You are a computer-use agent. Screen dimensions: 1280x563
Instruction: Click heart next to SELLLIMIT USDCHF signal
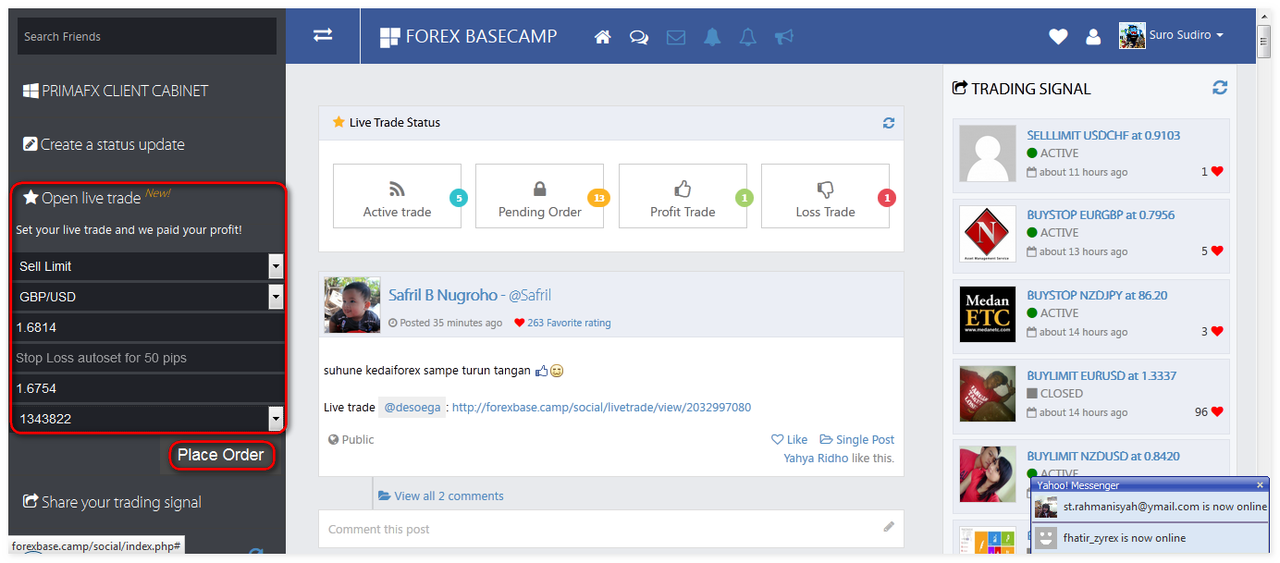pos(1217,172)
